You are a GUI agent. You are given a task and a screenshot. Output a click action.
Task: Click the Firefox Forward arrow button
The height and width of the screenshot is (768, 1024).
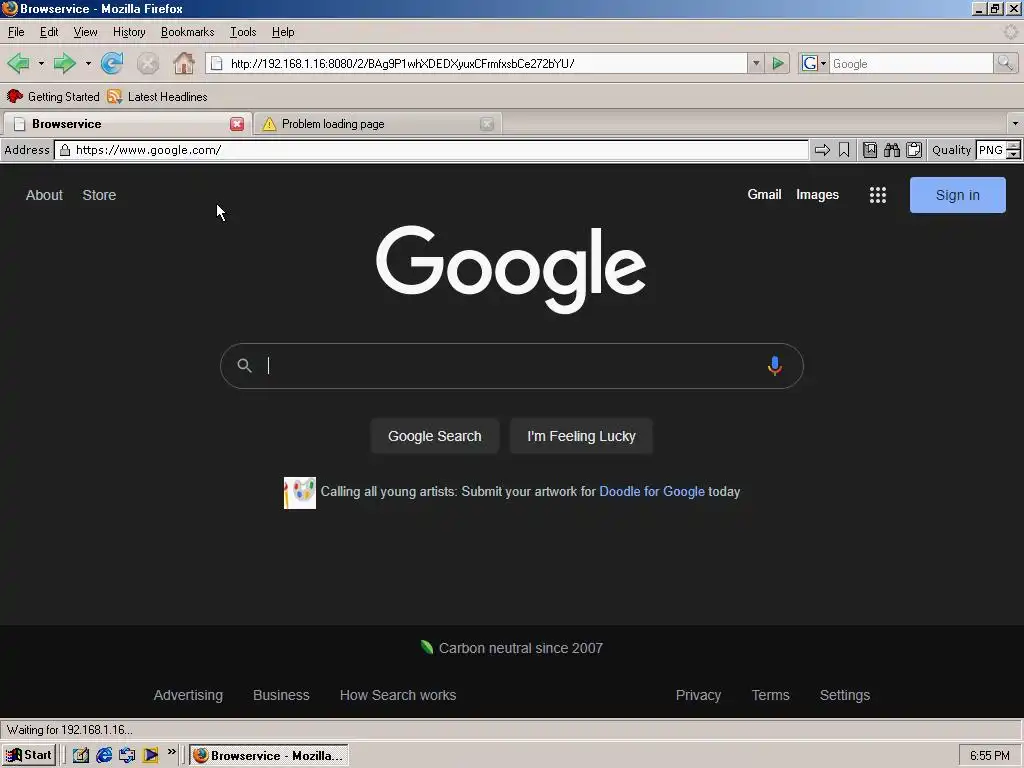tap(64, 63)
